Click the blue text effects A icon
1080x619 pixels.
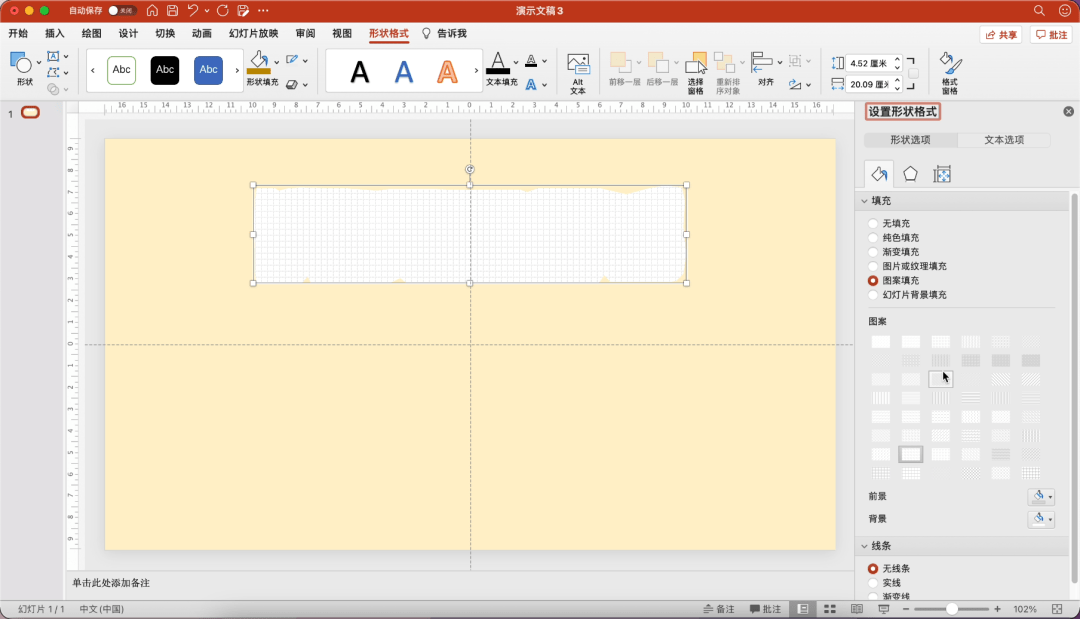coord(531,85)
